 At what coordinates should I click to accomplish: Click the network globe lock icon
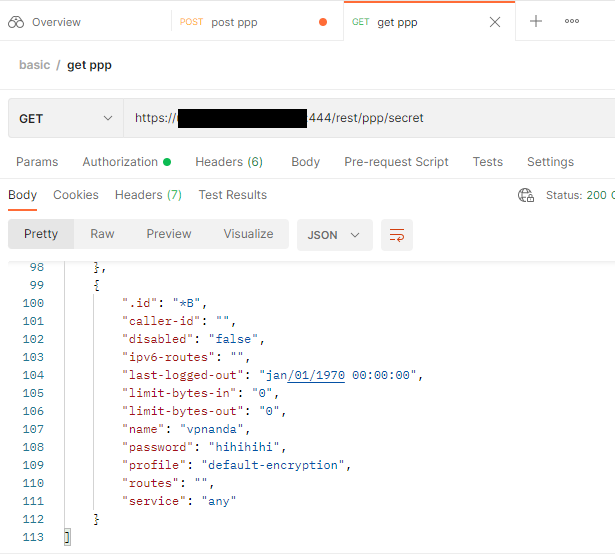(x=526, y=195)
